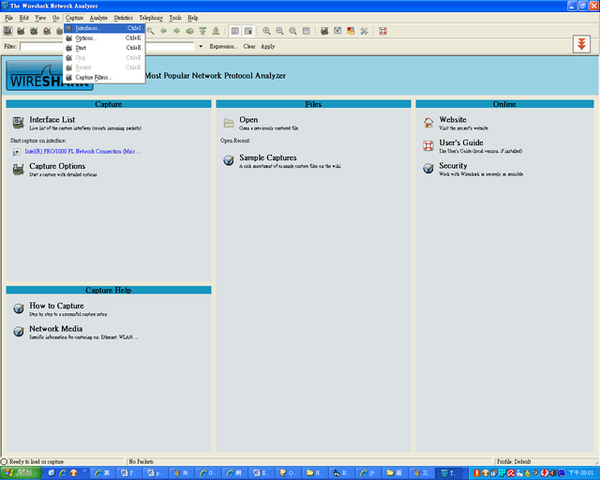Open the Help menu
This screenshot has height=480, width=600.
coord(192,18)
